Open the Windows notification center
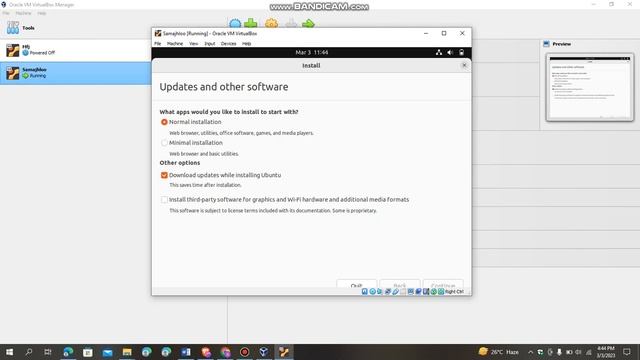640x360 pixels. tap(627, 352)
